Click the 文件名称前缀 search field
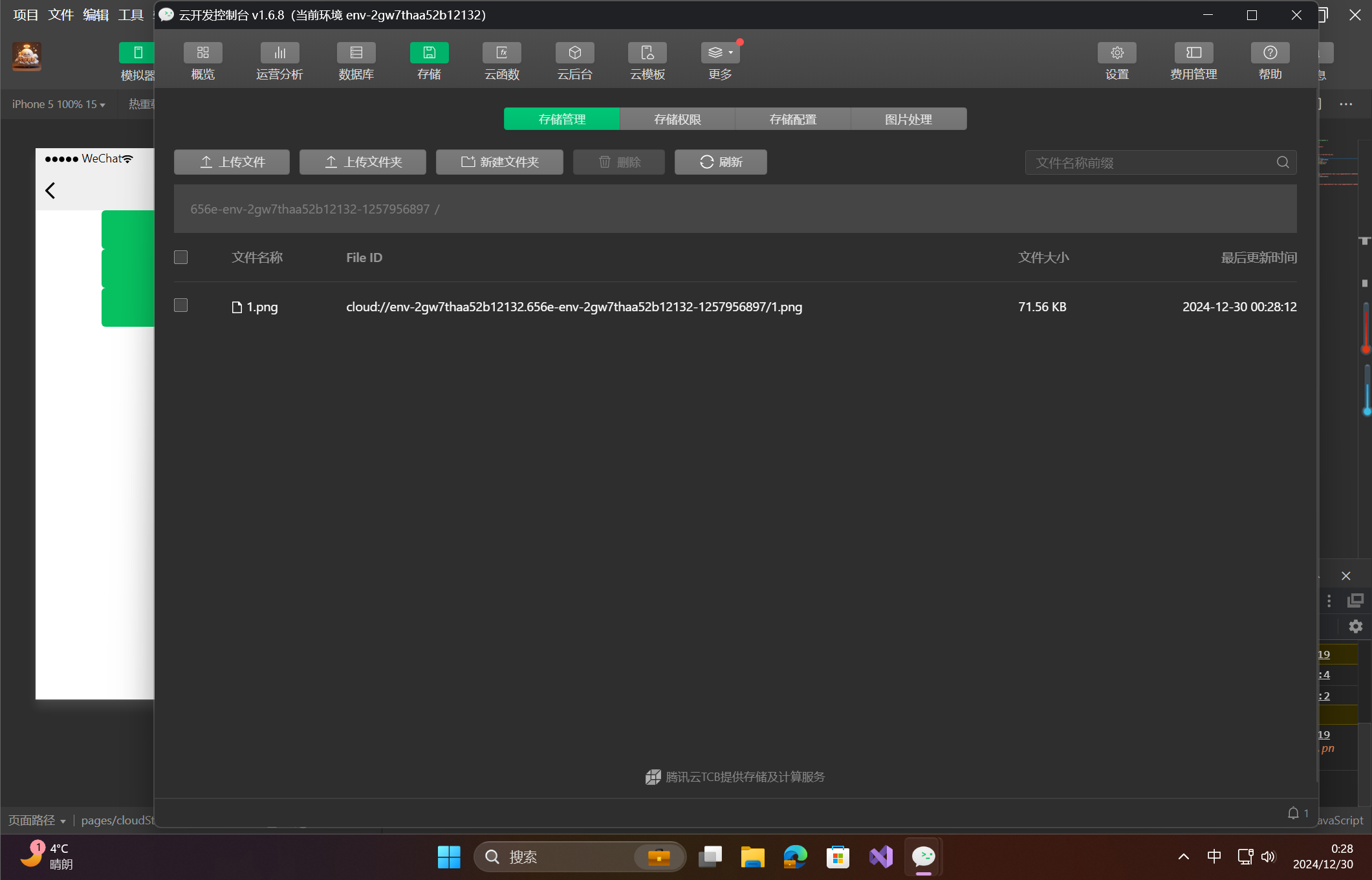The width and height of the screenshot is (1372, 880). tap(1151, 162)
